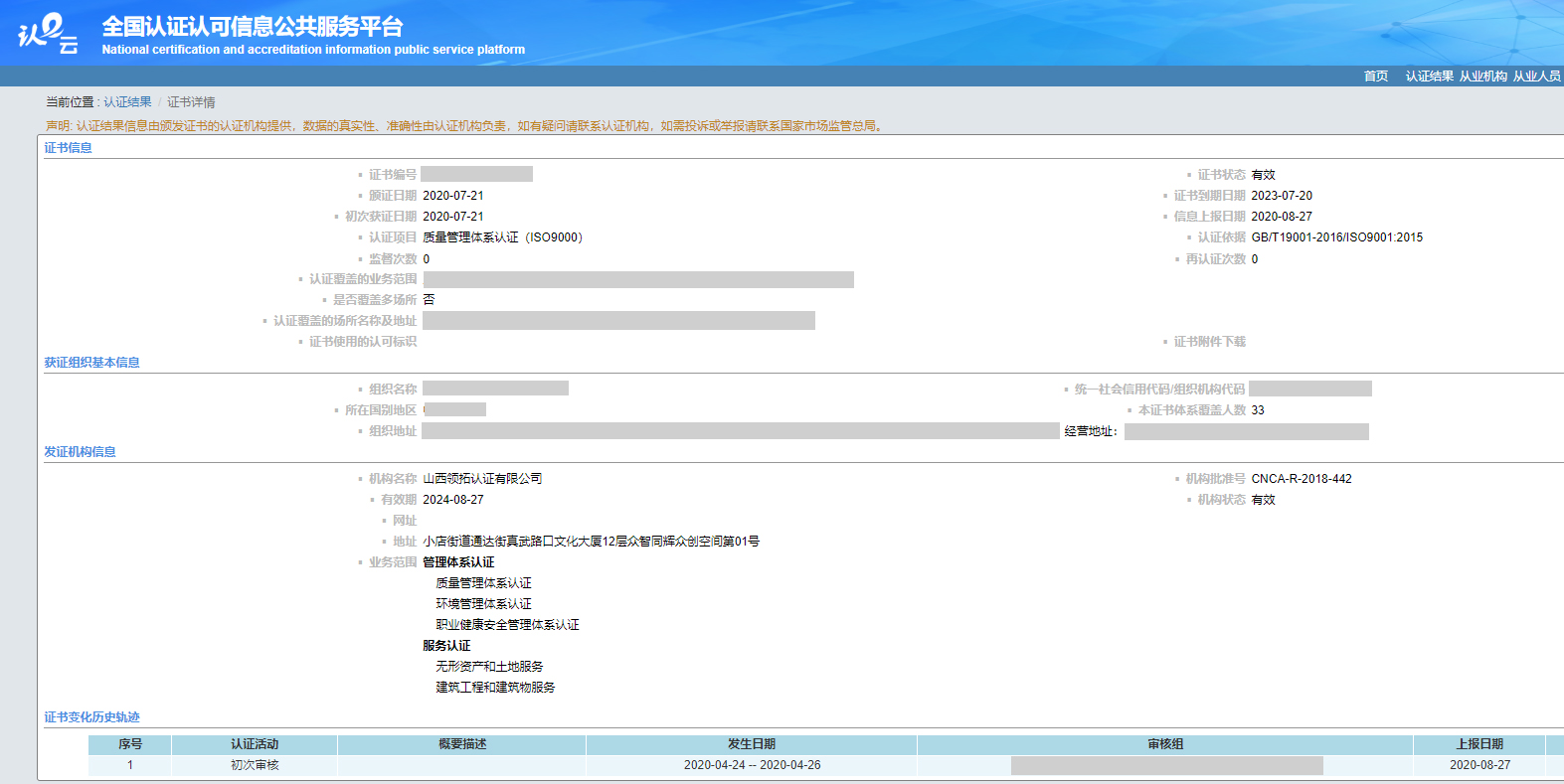
Task: Click the 建筑工程和建筑物服务 scope item
Action: [495, 688]
